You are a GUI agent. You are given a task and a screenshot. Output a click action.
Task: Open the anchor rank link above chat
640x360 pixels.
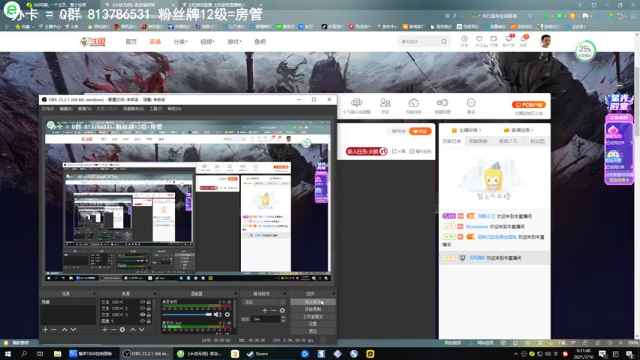pyautogui.click(x=466, y=130)
